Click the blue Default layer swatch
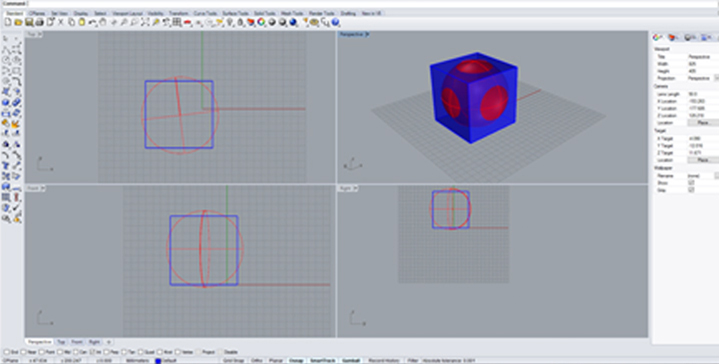719x364 pixels. pyautogui.click(x=158, y=360)
